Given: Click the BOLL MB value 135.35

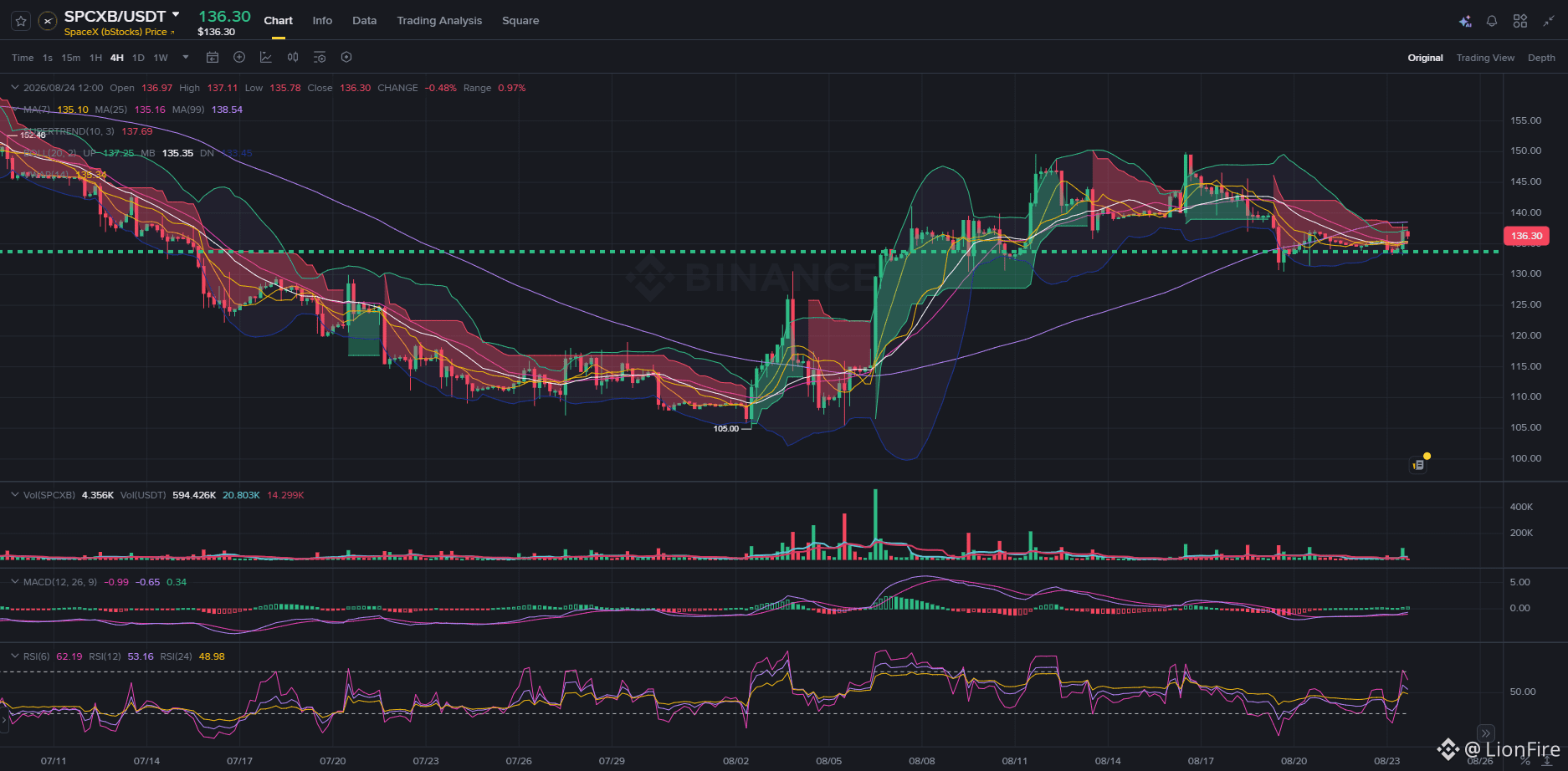Looking at the screenshot, I should click(177, 153).
